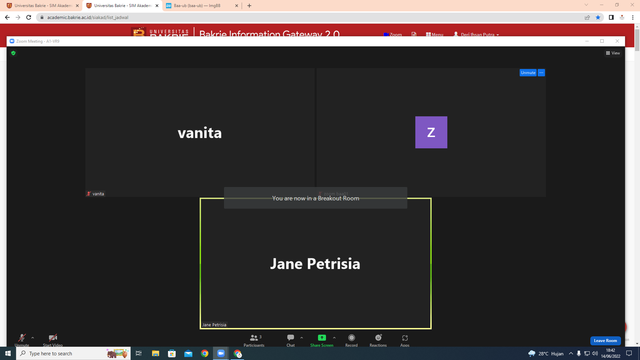
Task: Open network tray icon
Action: click(x=587, y=353)
